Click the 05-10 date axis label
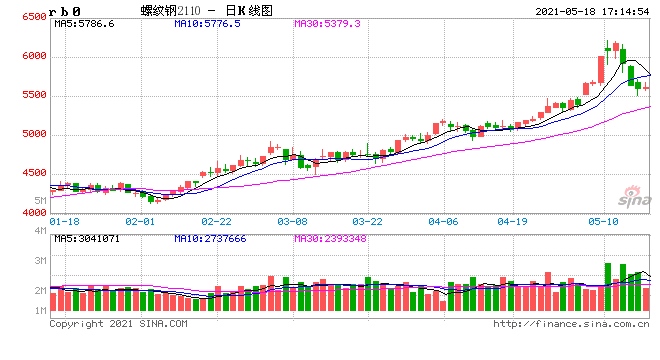This screenshot has height=360, width=660. coord(603,221)
